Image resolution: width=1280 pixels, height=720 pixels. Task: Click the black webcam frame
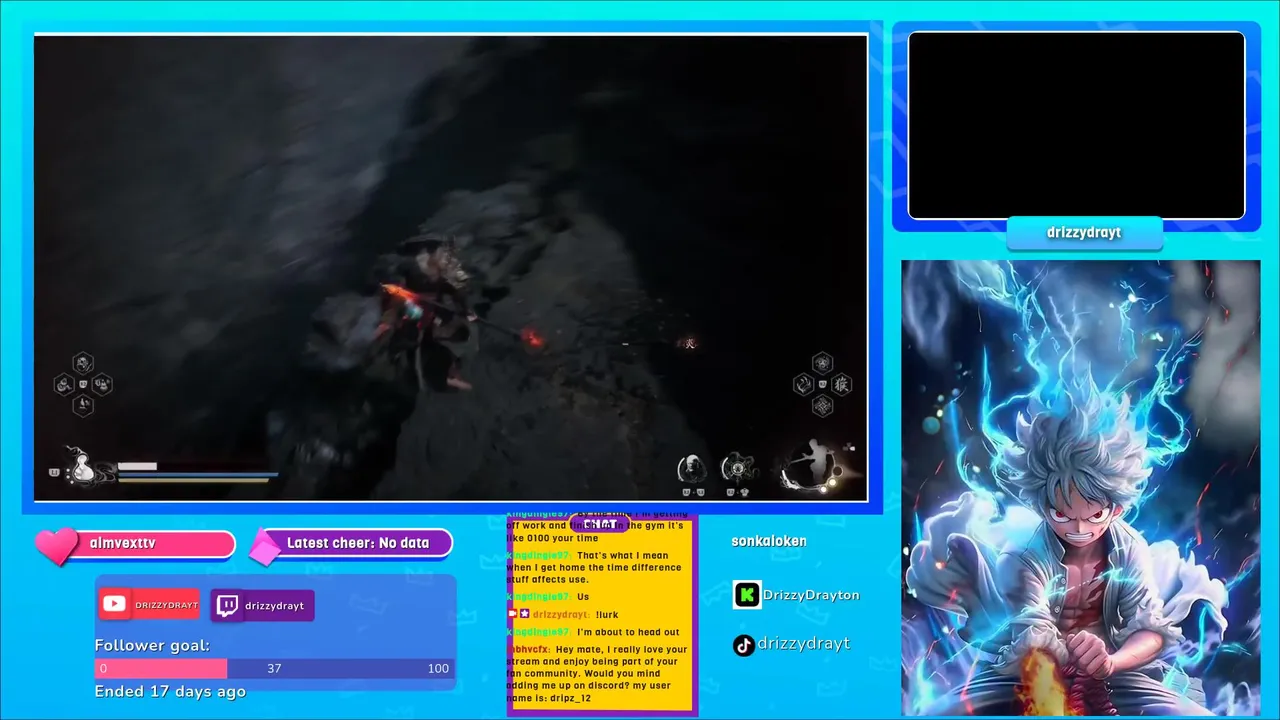coord(1076,125)
